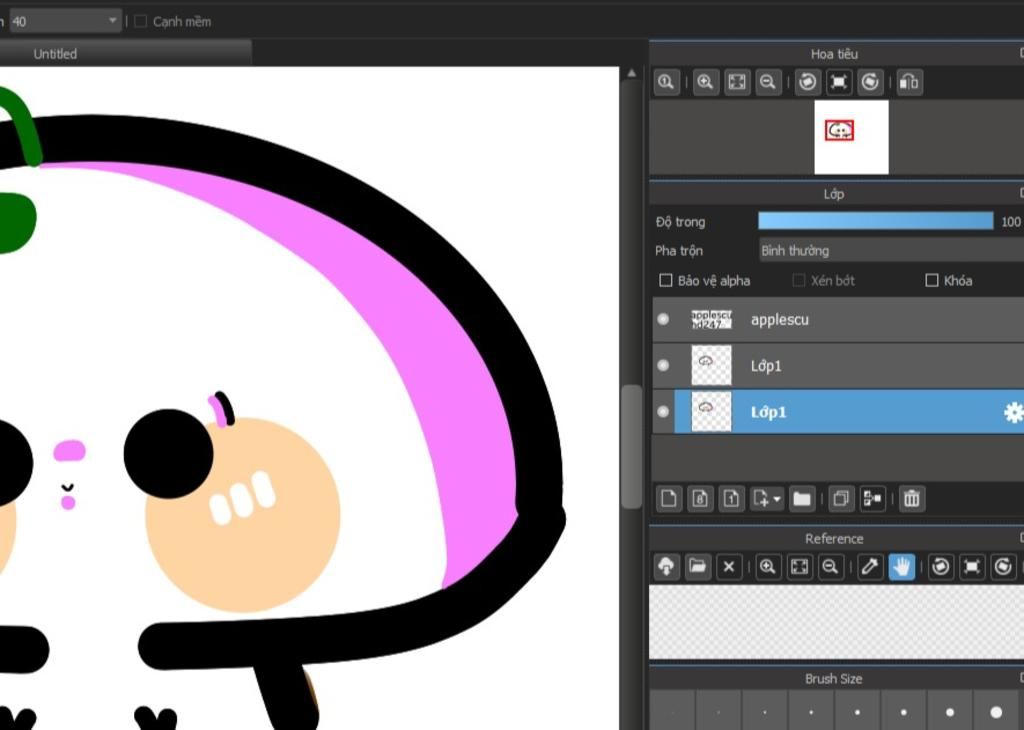Open cloud reference image in Reference panel
The height and width of the screenshot is (730, 1024).
click(x=666, y=567)
